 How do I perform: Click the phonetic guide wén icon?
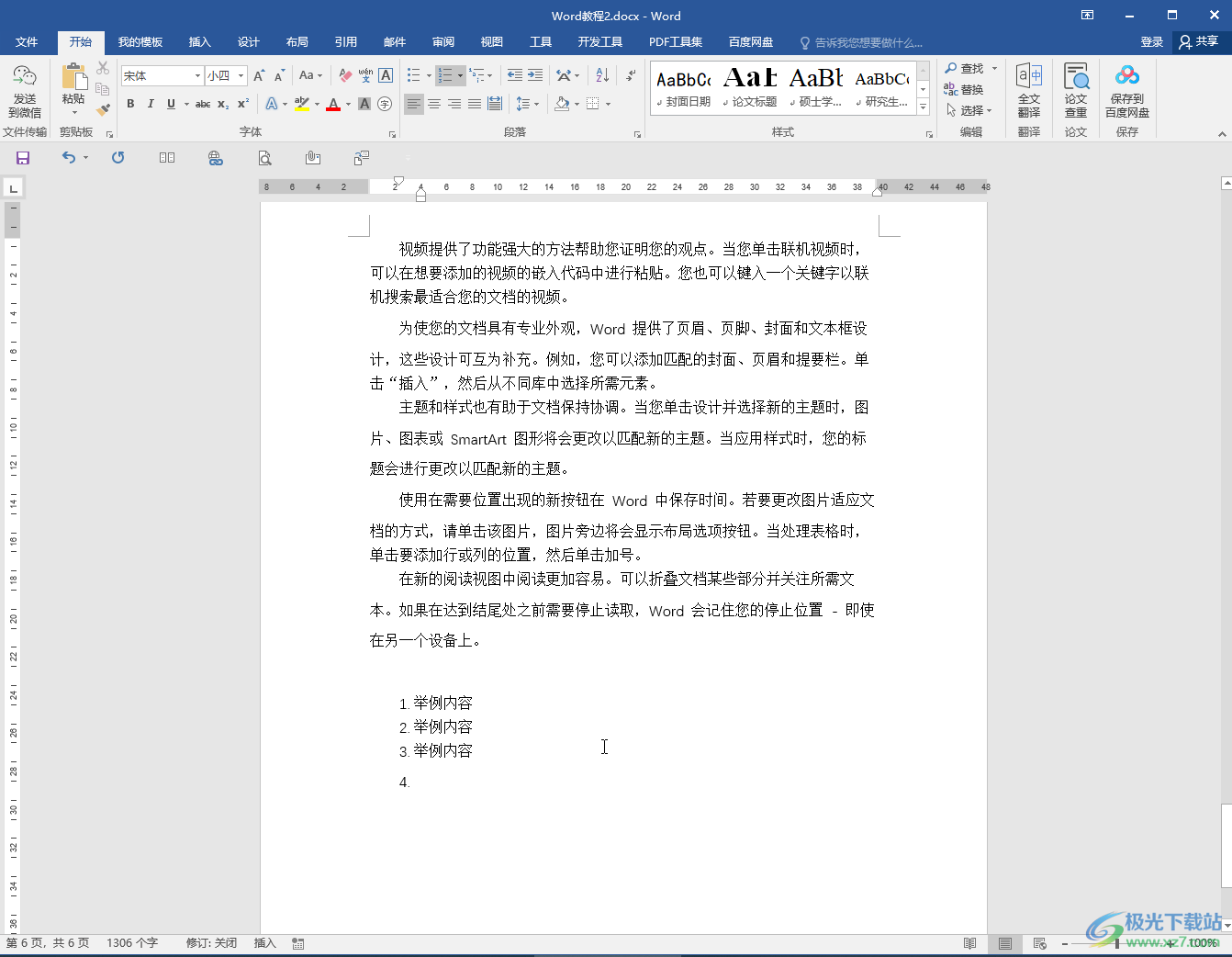tap(365, 75)
